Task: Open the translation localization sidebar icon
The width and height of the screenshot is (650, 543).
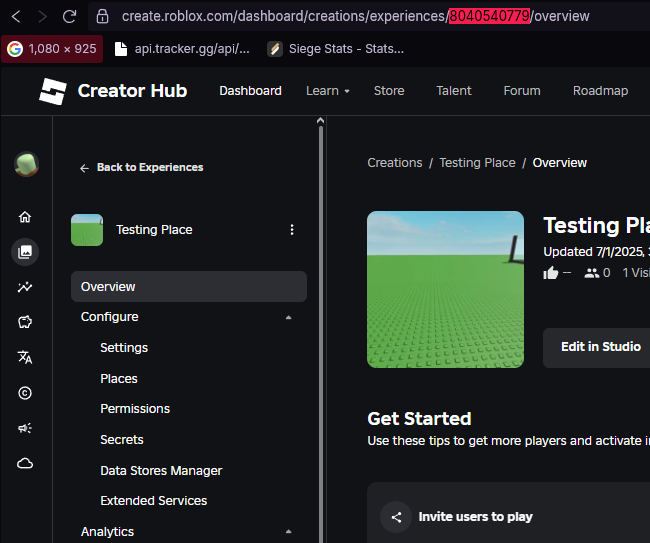Action: pos(25,357)
